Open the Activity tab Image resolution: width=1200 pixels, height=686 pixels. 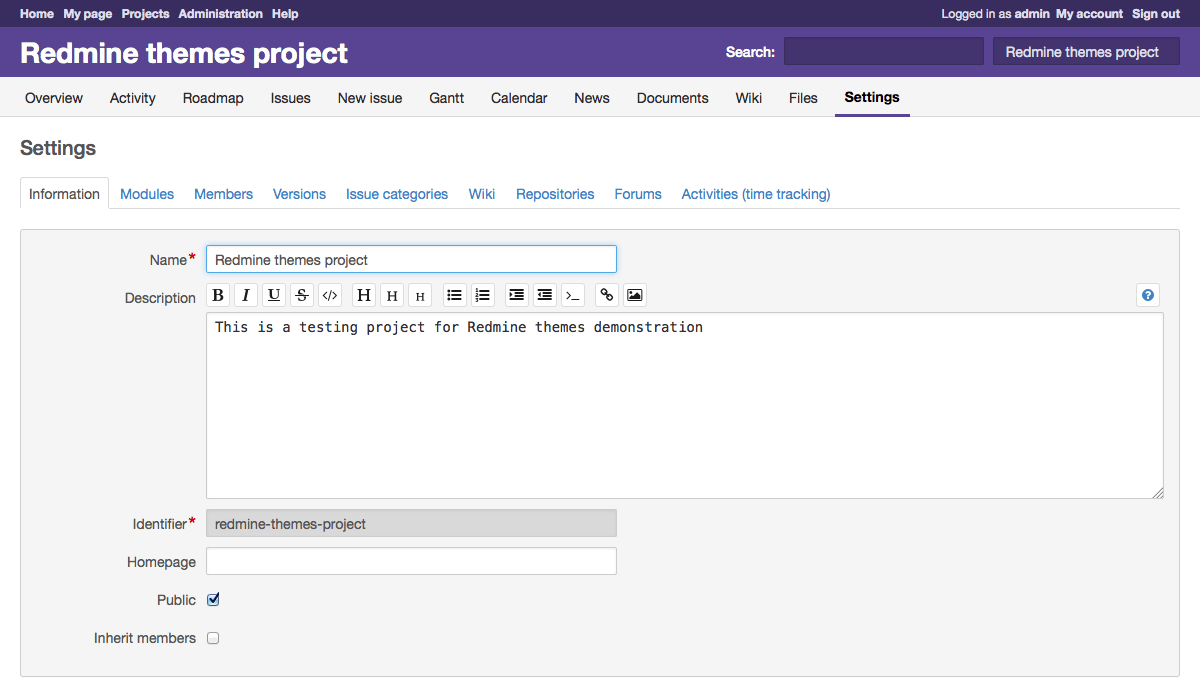click(133, 98)
